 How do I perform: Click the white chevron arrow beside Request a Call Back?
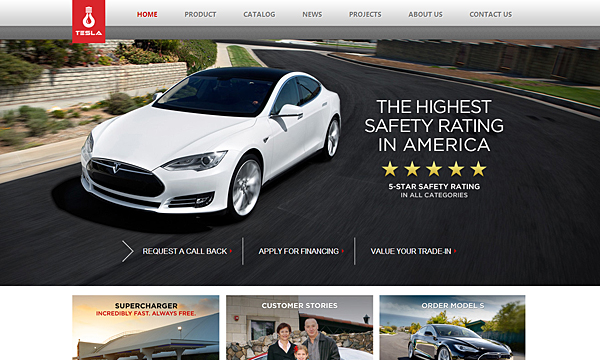(x=127, y=251)
